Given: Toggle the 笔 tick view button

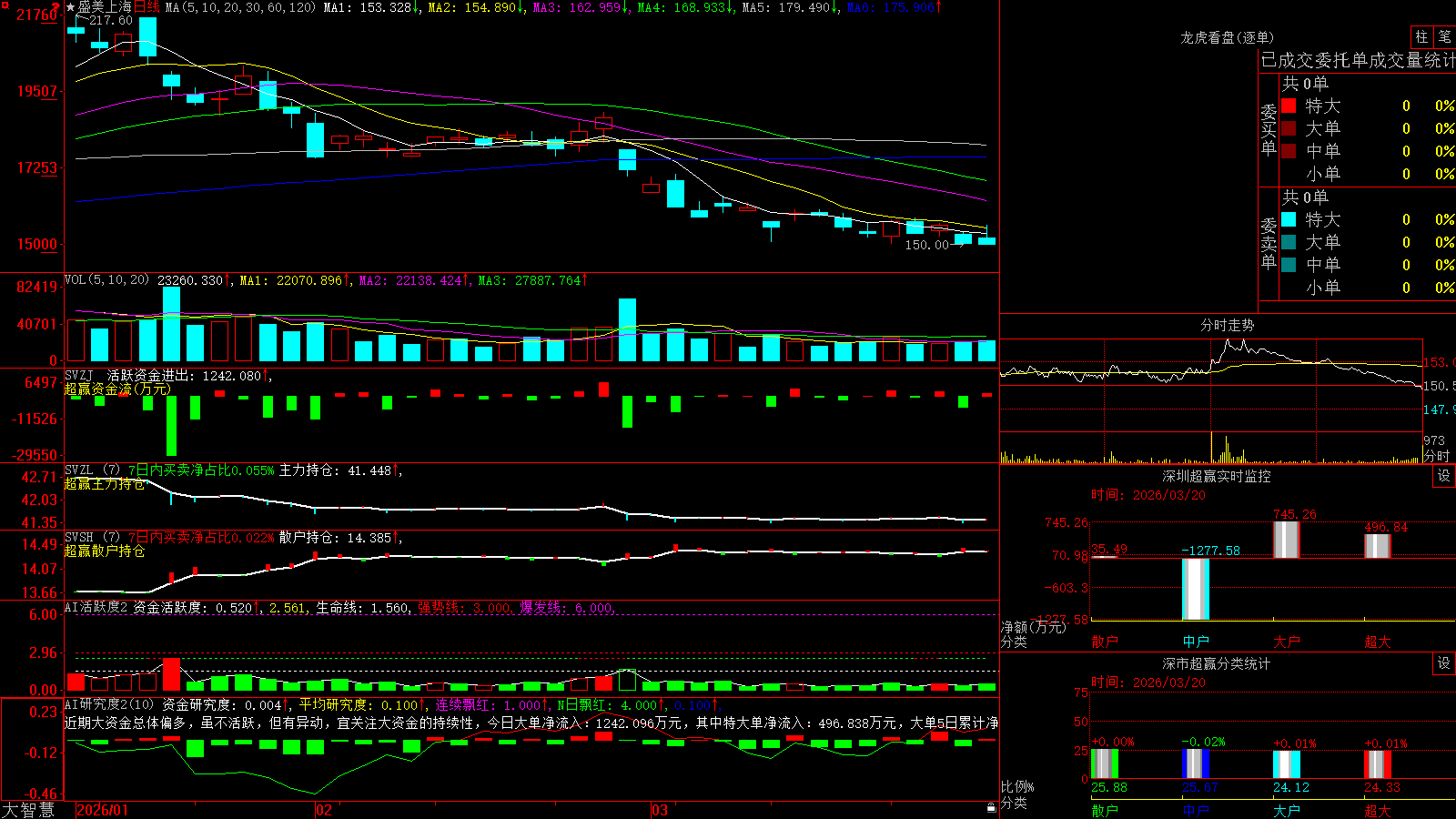Looking at the screenshot, I should 1444,36.
